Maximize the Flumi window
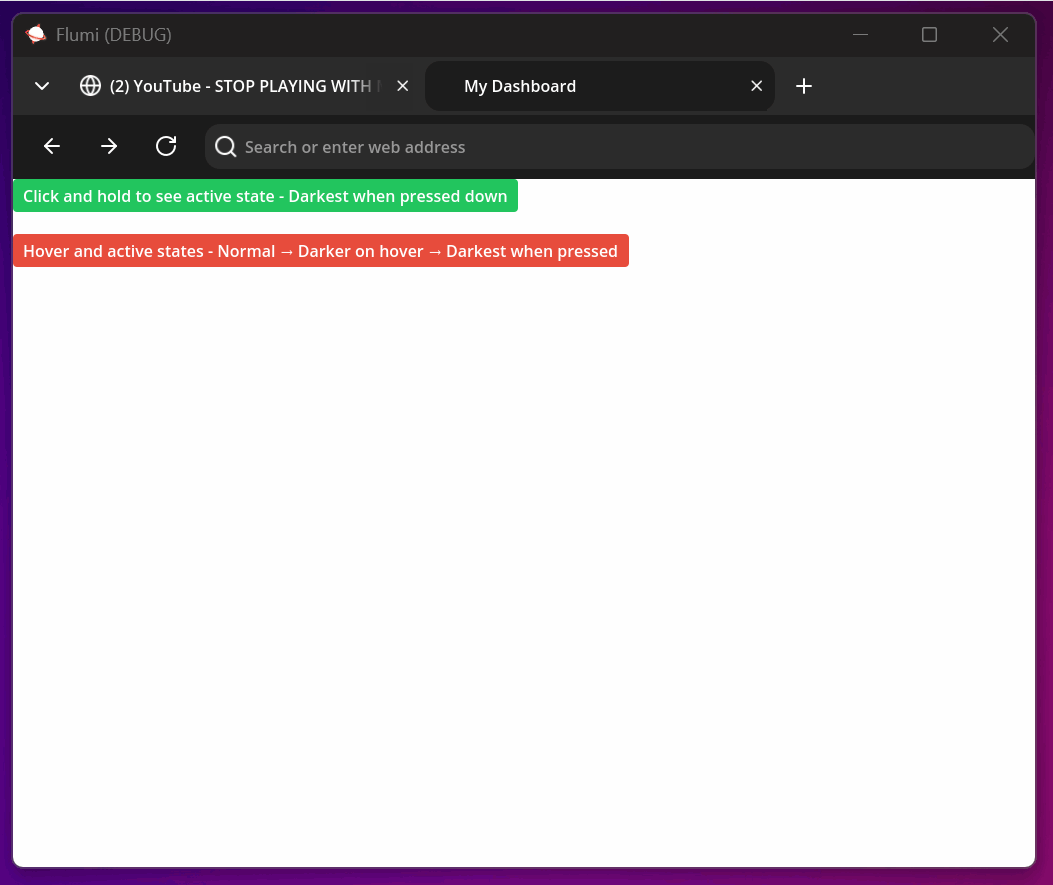The image size is (1053, 885). coord(929,35)
